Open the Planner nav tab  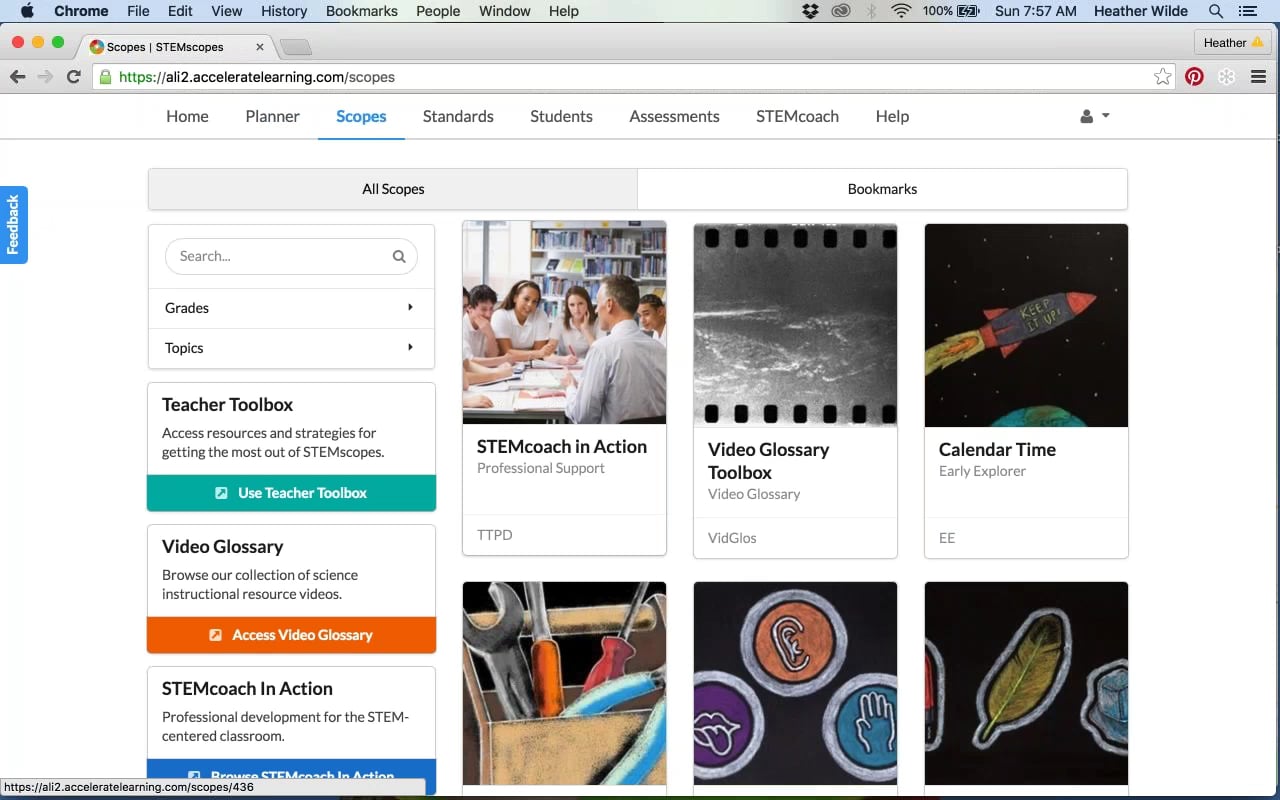[272, 116]
